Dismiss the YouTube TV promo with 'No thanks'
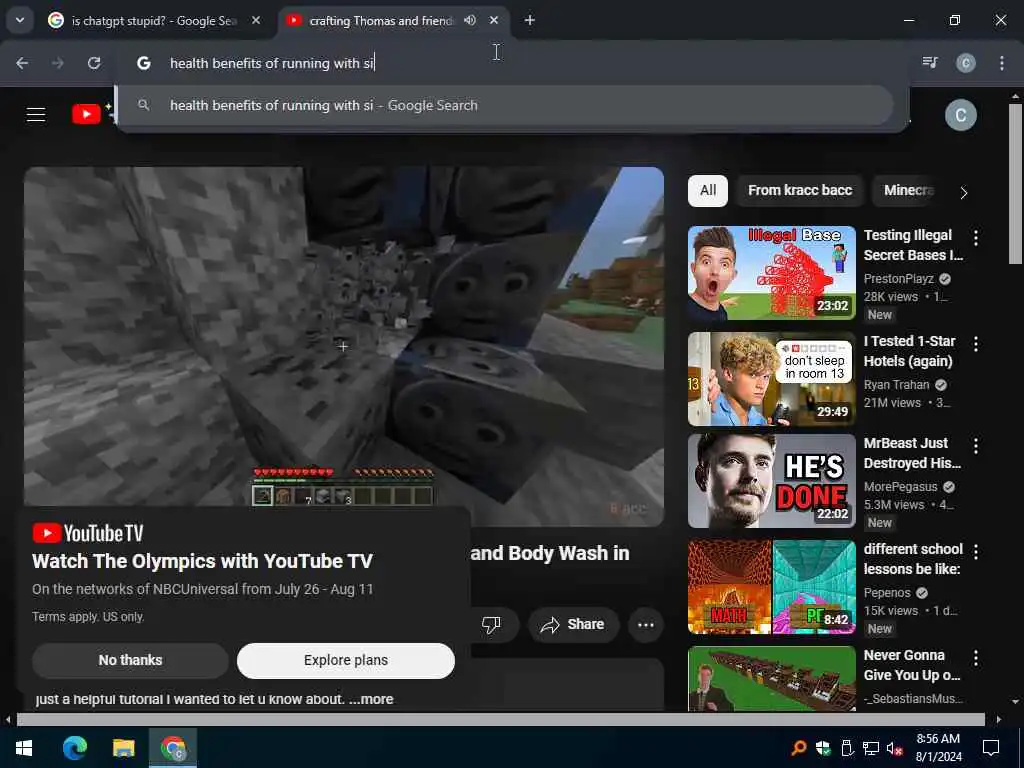This screenshot has height=768, width=1024. [130, 660]
